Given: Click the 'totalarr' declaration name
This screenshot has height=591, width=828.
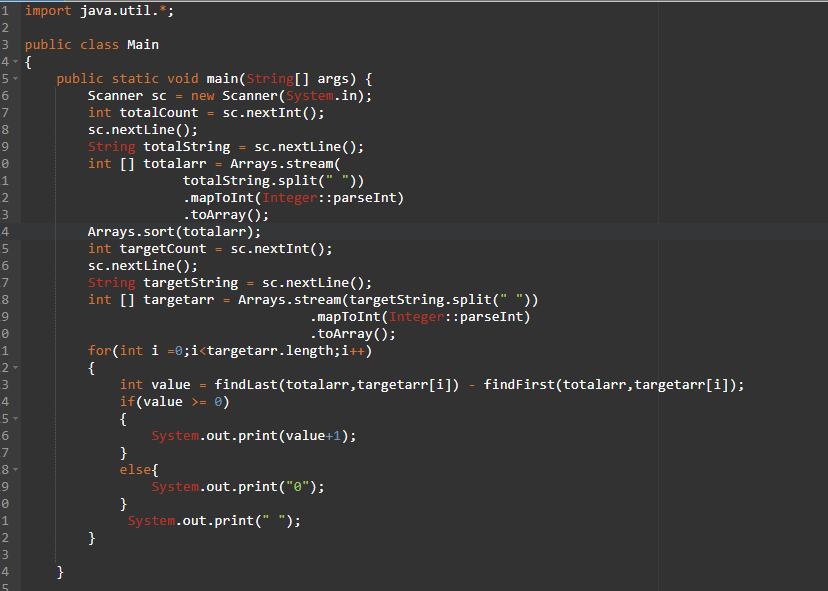Looking at the screenshot, I should (x=175, y=164).
